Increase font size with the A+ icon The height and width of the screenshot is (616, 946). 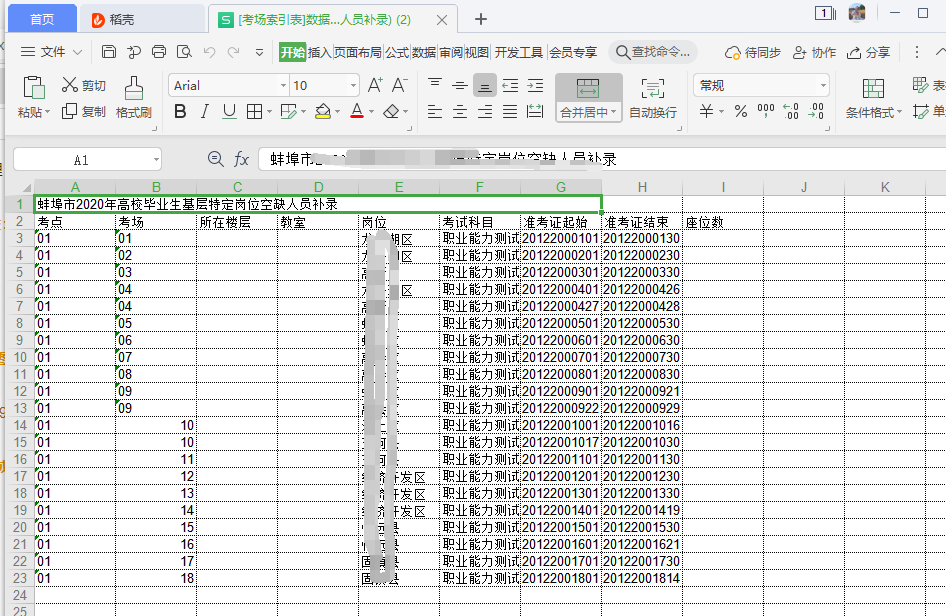[x=375, y=86]
